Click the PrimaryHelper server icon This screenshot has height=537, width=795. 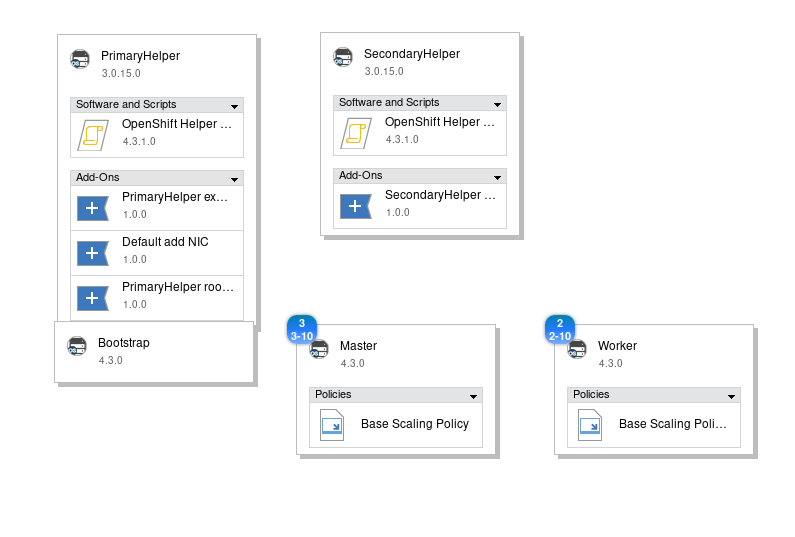(80, 59)
